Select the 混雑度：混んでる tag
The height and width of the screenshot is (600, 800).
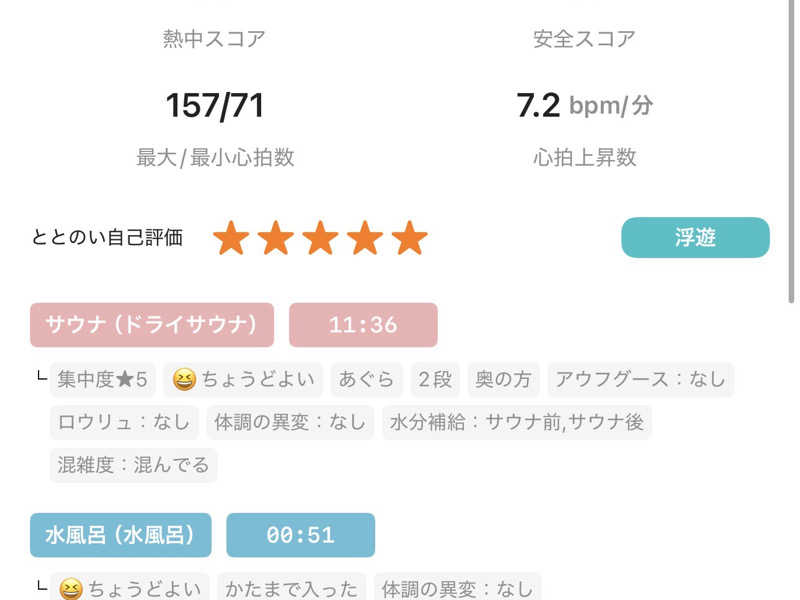133,465
